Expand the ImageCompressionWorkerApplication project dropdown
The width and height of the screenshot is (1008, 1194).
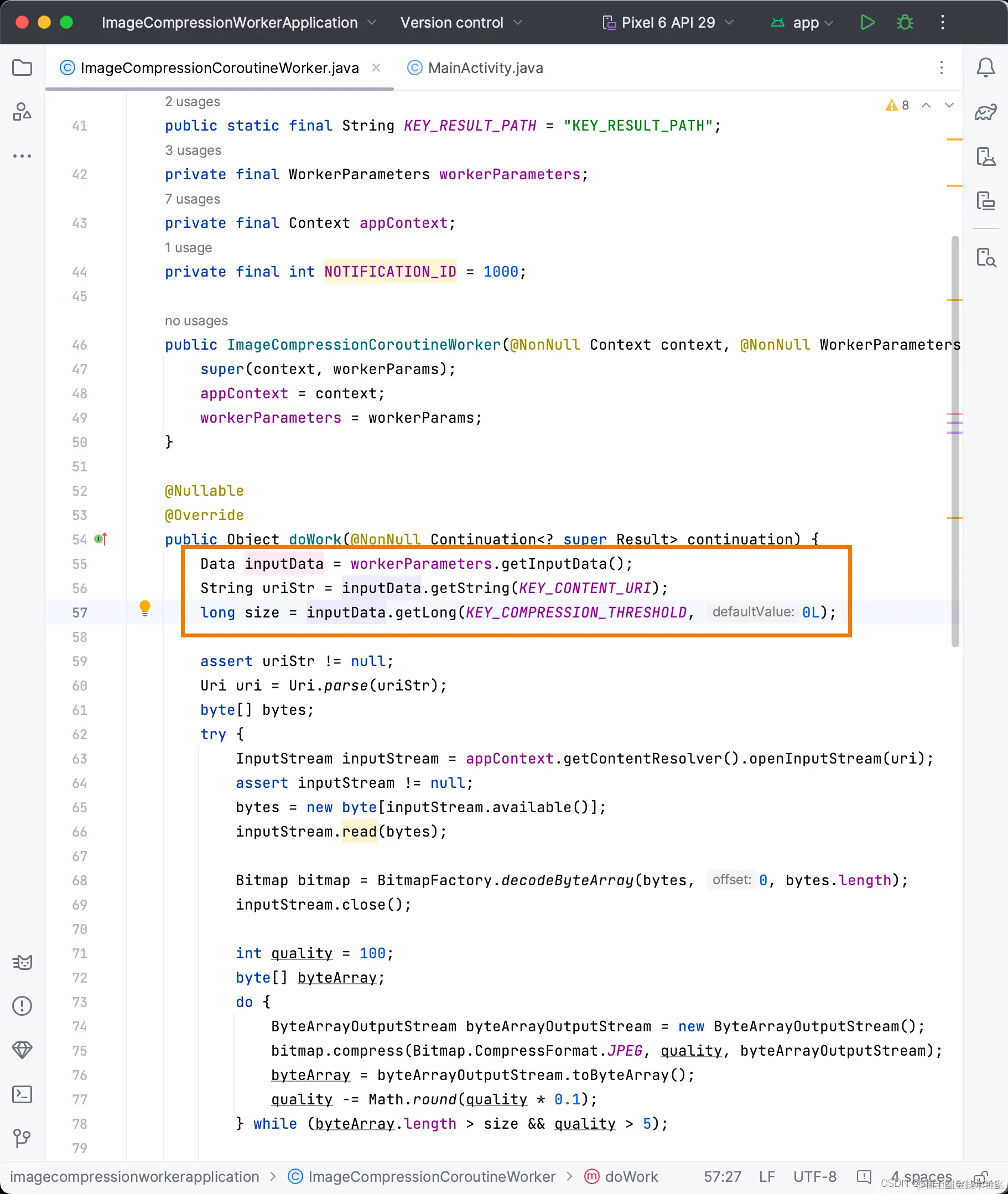pyautogui.click(x=239, y=22)
